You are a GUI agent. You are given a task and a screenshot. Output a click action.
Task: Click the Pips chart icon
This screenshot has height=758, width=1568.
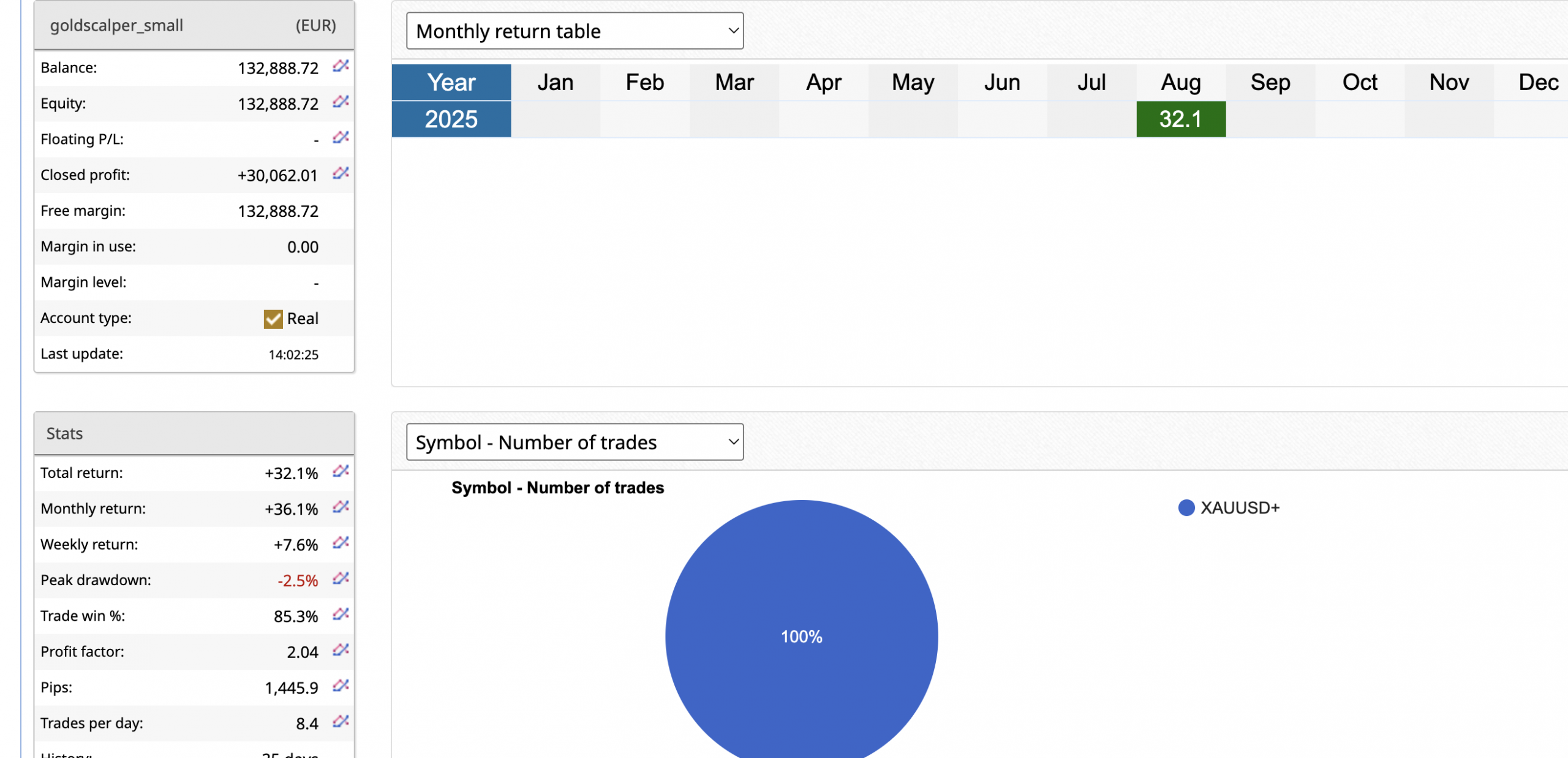[x=341, y=686]
